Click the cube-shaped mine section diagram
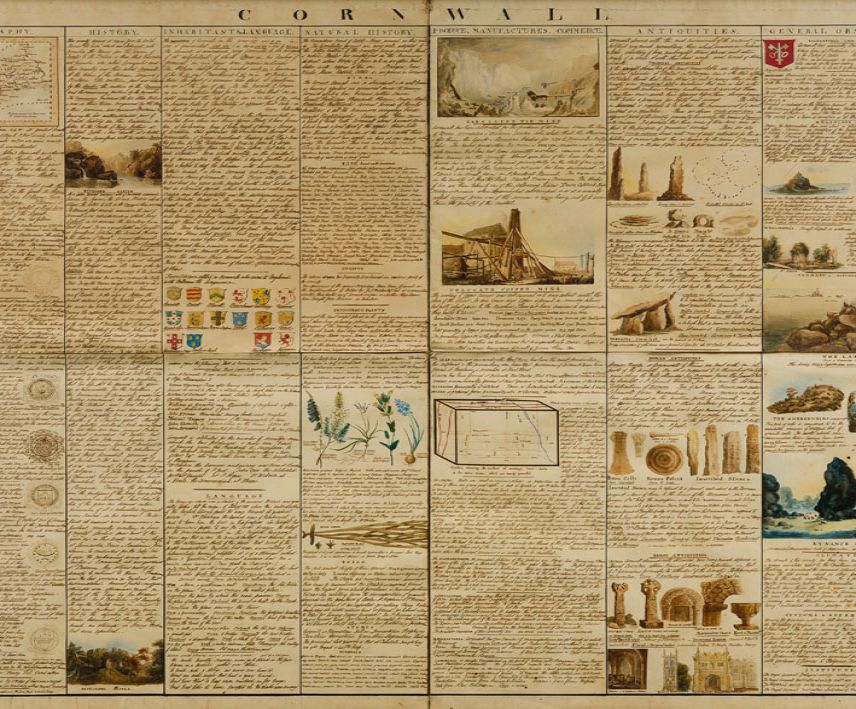The height and width of the screenshot is (709, 856). click(x=495, y=433)
